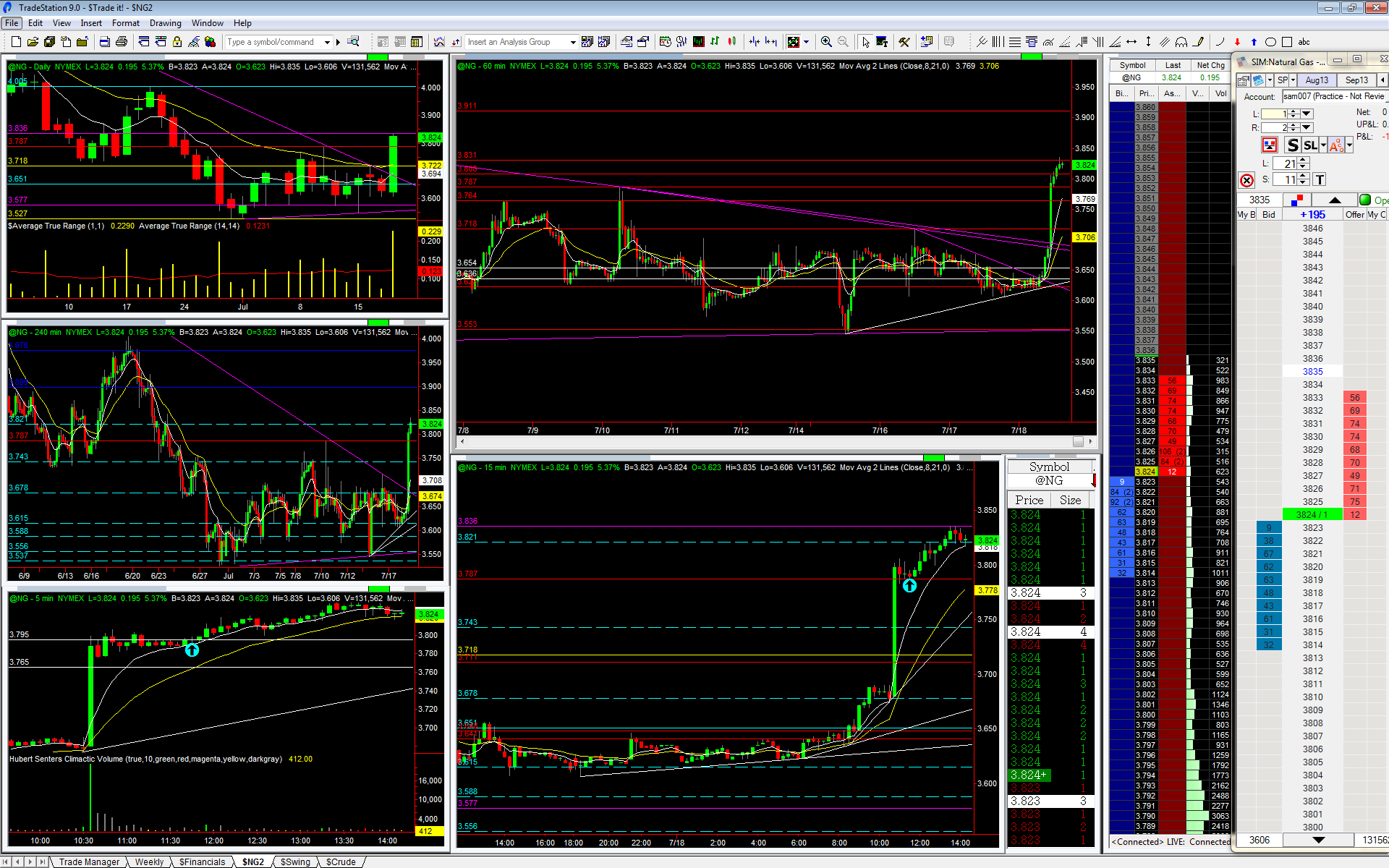Image resolution: width=1389 pixels, height=868 pixels.
Task: Switch to the $Crude workspace tab
Action: point(341,861)
